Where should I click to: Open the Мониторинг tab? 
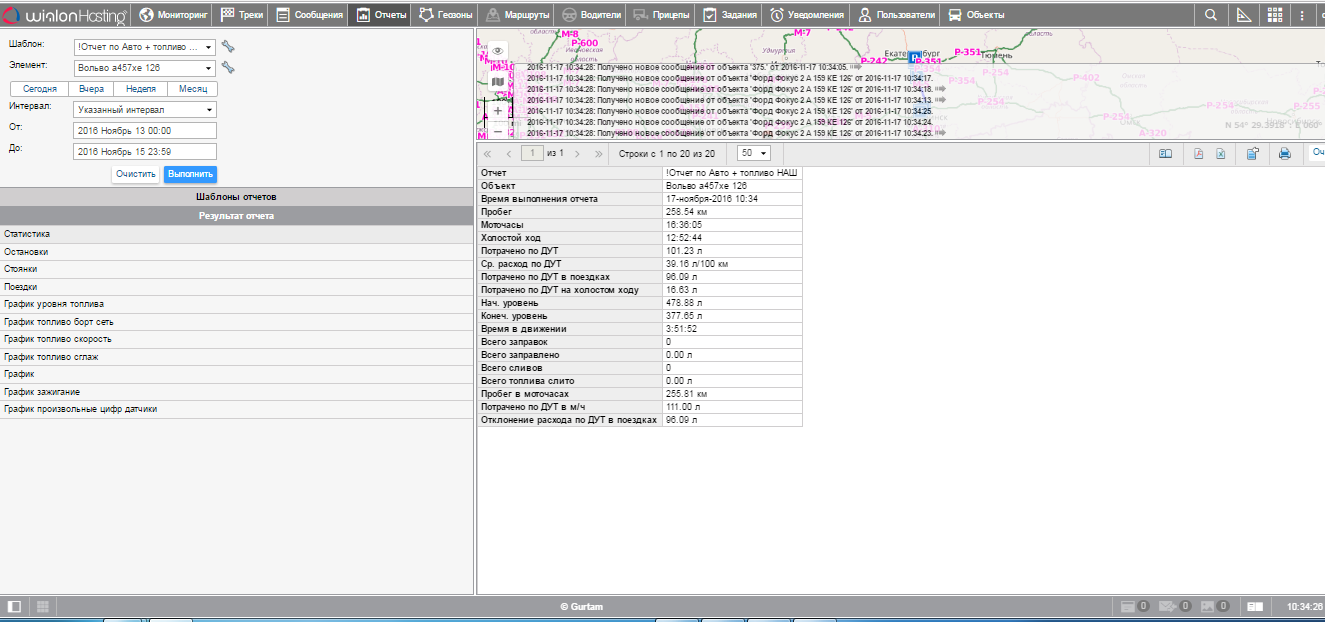pyautogui.click(x=174, y=15)
